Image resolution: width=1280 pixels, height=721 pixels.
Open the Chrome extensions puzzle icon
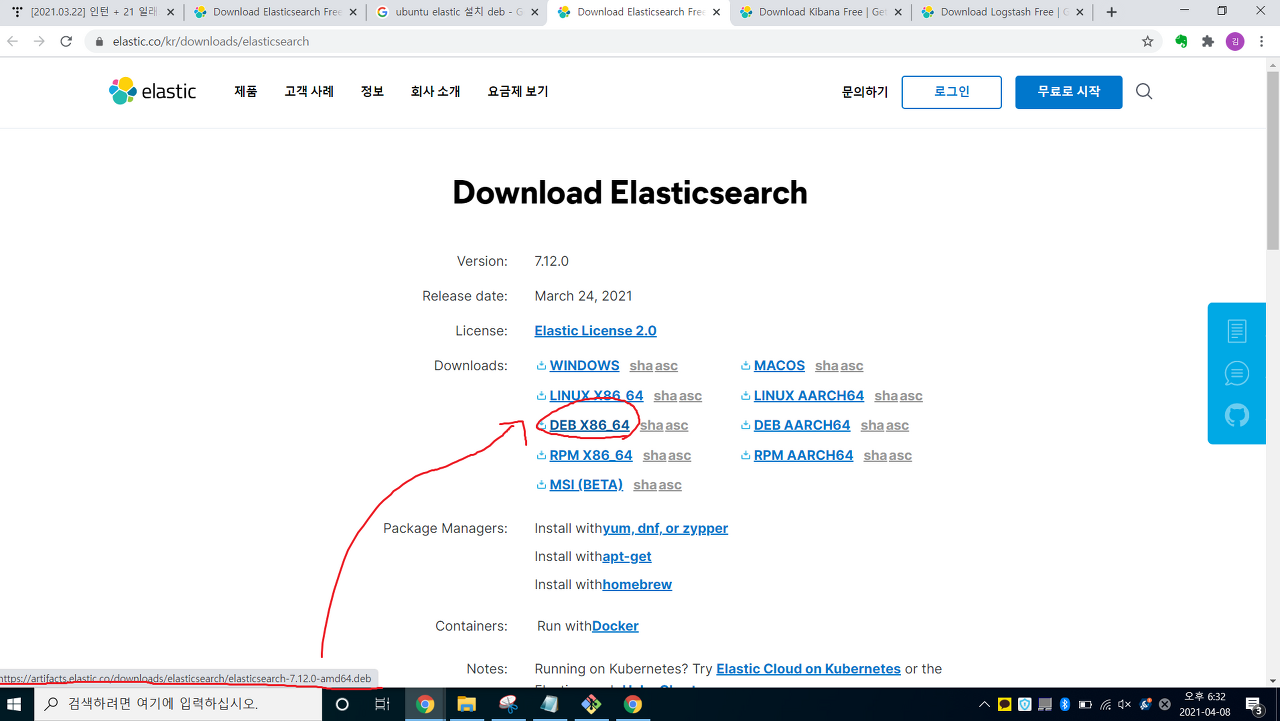point(1208,41)
